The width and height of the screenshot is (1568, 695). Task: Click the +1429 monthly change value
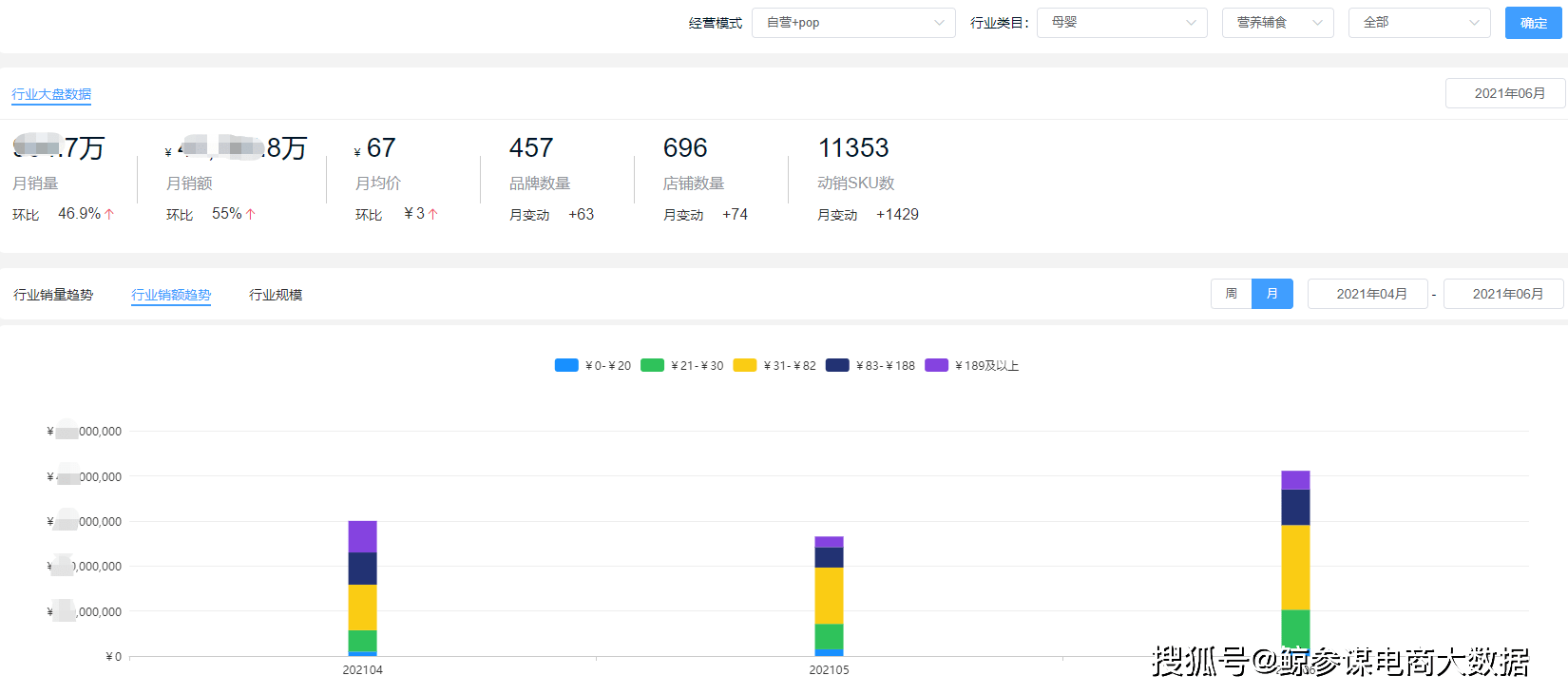coord(897,215)
